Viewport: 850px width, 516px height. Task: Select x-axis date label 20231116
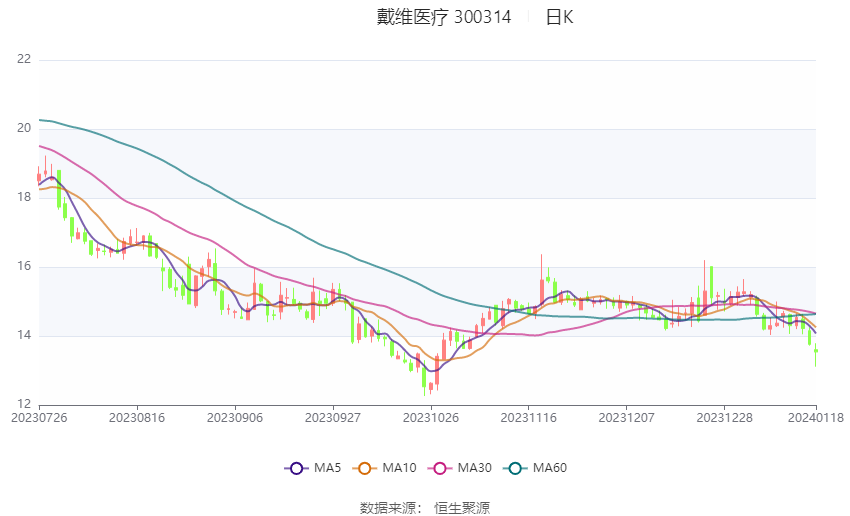(x=529, y=418)
